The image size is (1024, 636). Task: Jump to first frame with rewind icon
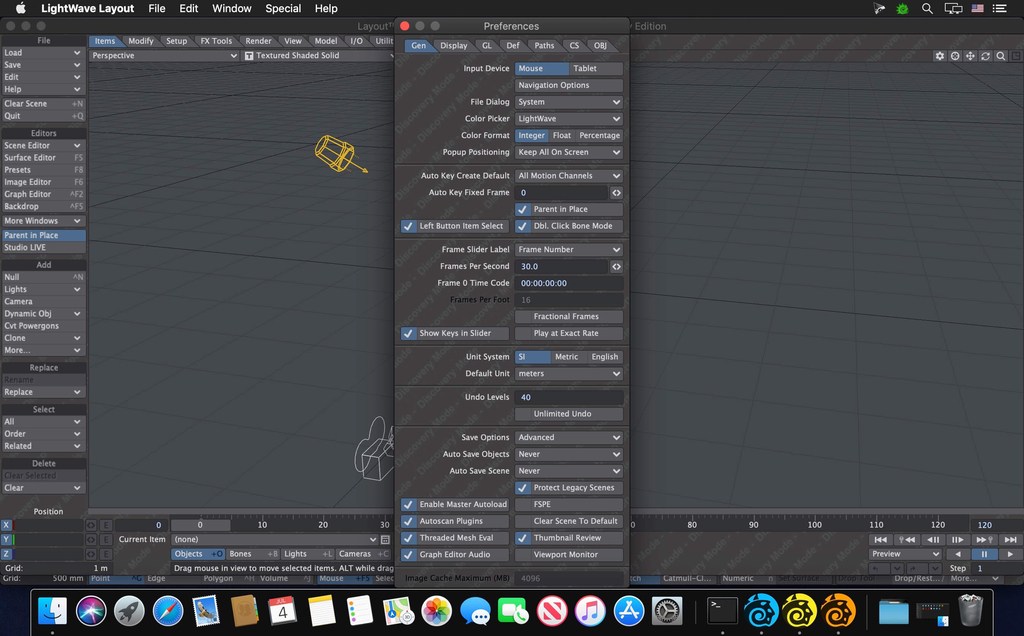coord(880,539)
